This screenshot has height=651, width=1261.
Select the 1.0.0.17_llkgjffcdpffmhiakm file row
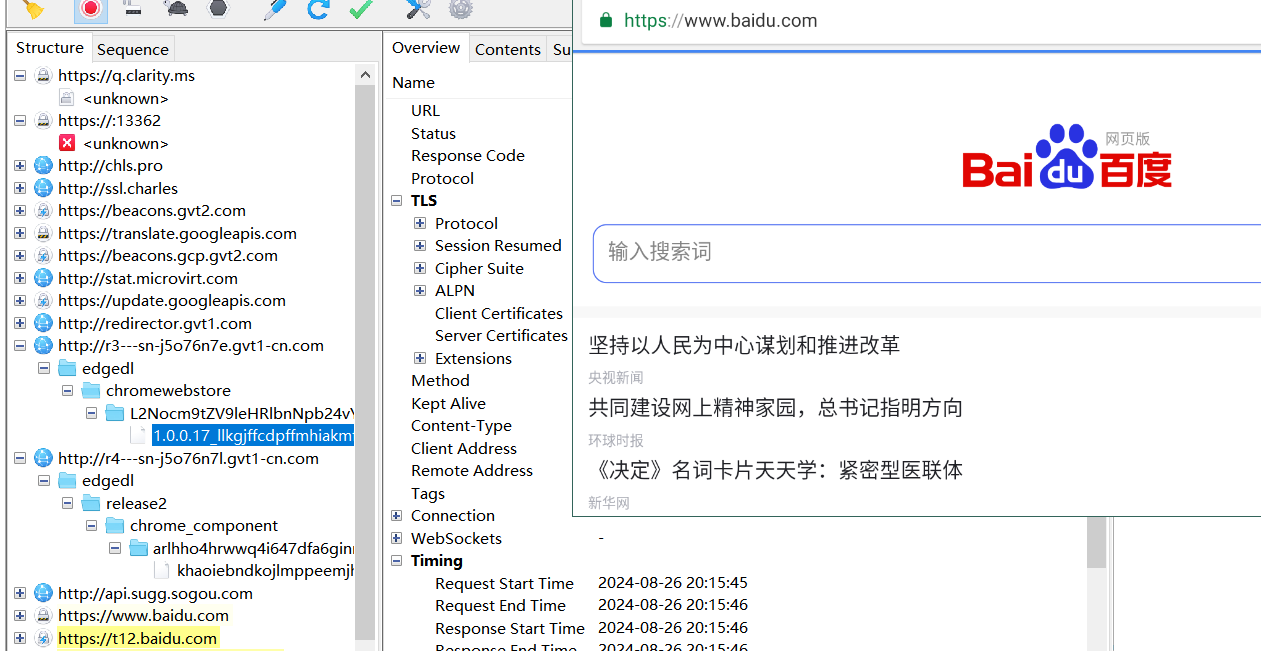click(x=253, y=436)
